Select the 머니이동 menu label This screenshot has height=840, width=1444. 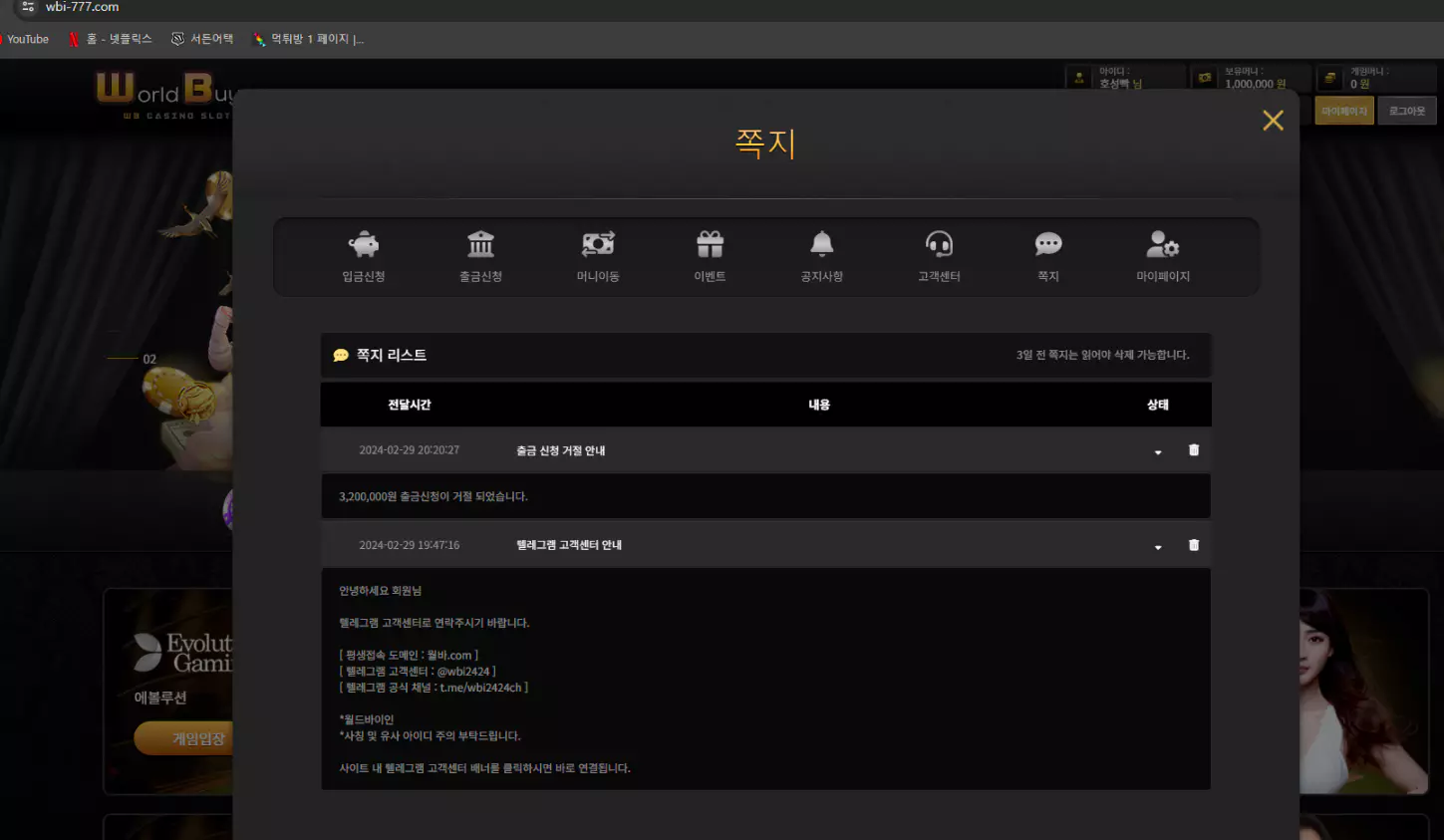[x=598, y=276]
